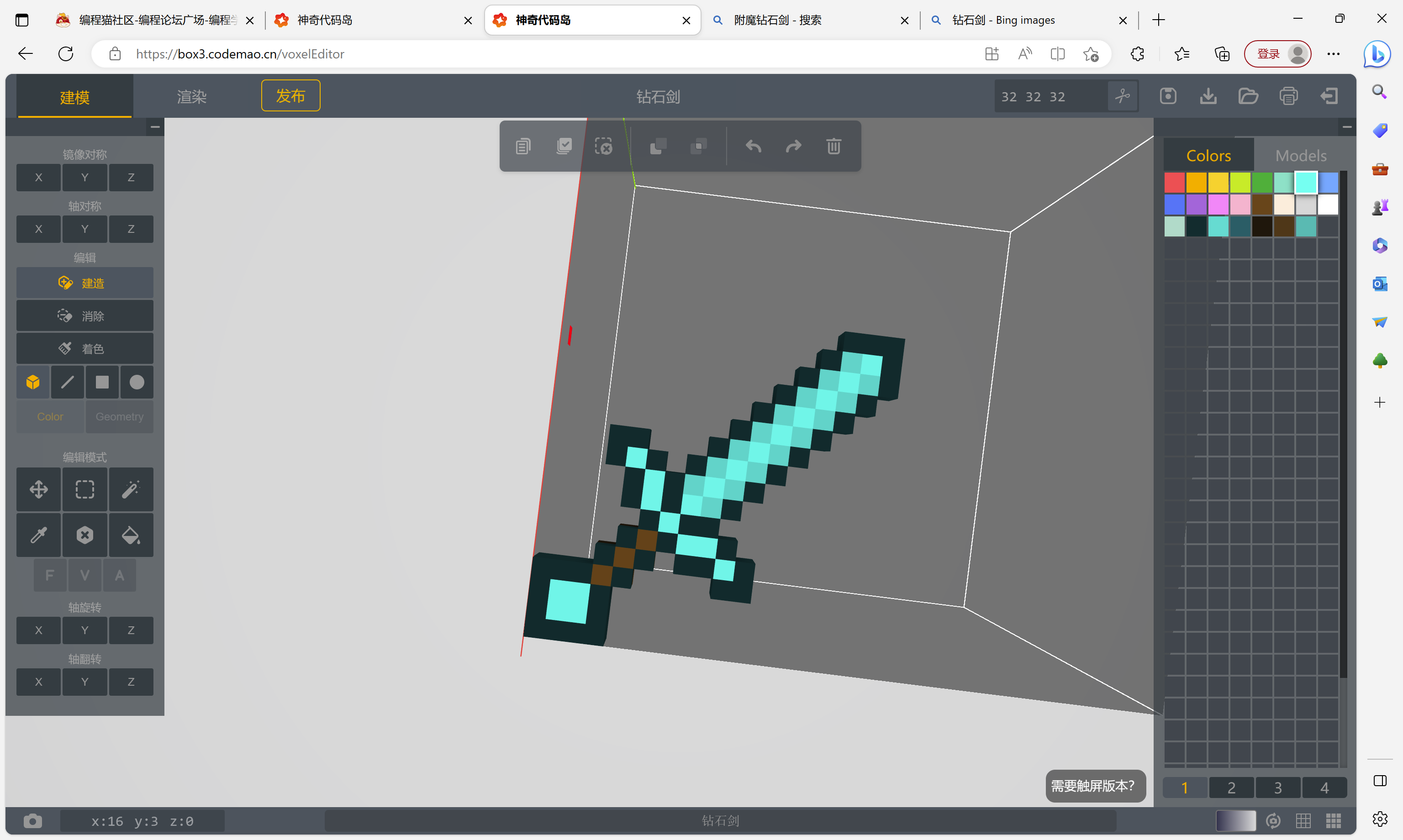
Task: Toggle 镜像对称 Z mirror symmetry
Action: (131, 178)
